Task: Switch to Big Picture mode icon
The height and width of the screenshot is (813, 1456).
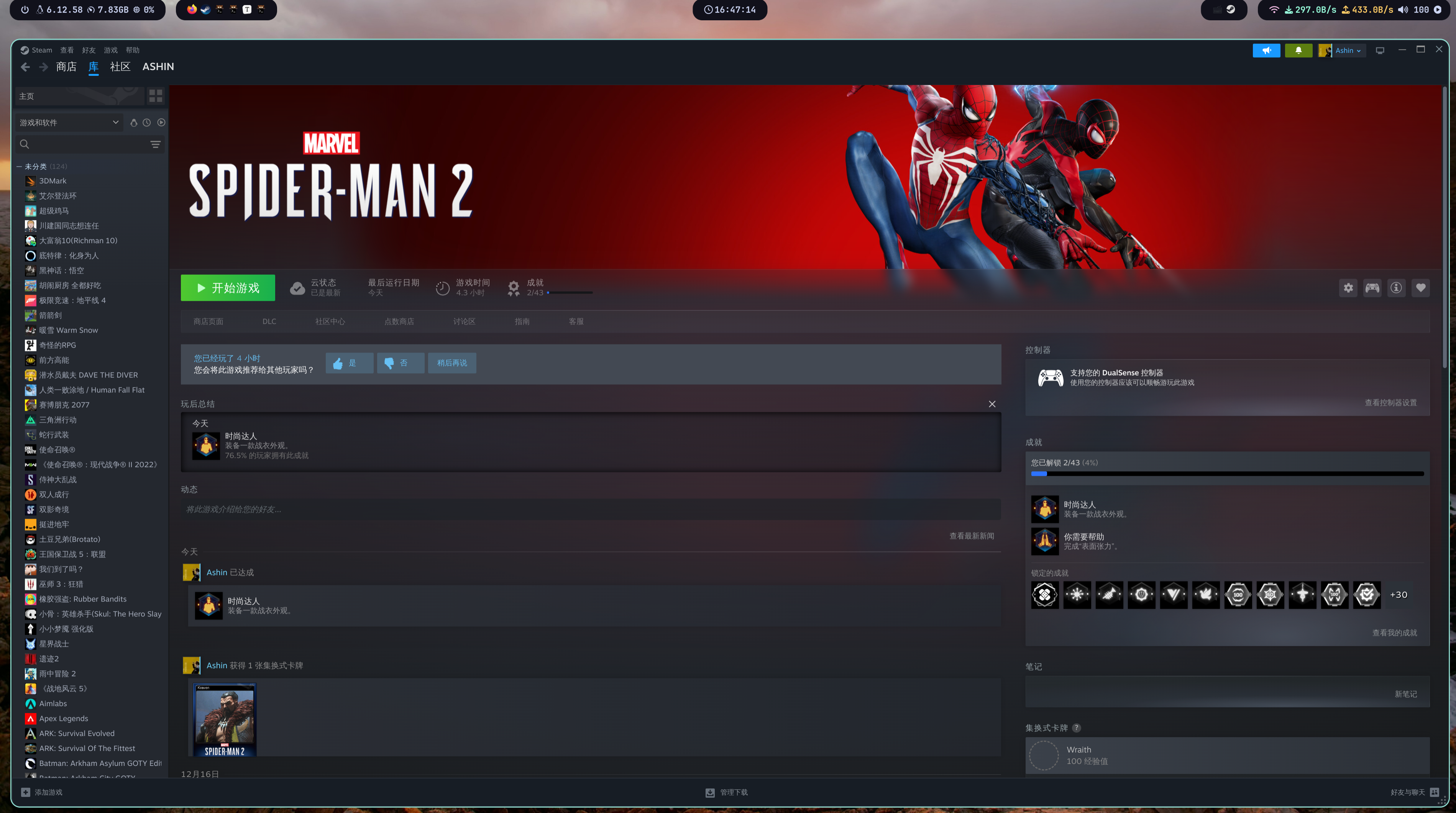Action: pyautogui.click(x=1380, y=50)
